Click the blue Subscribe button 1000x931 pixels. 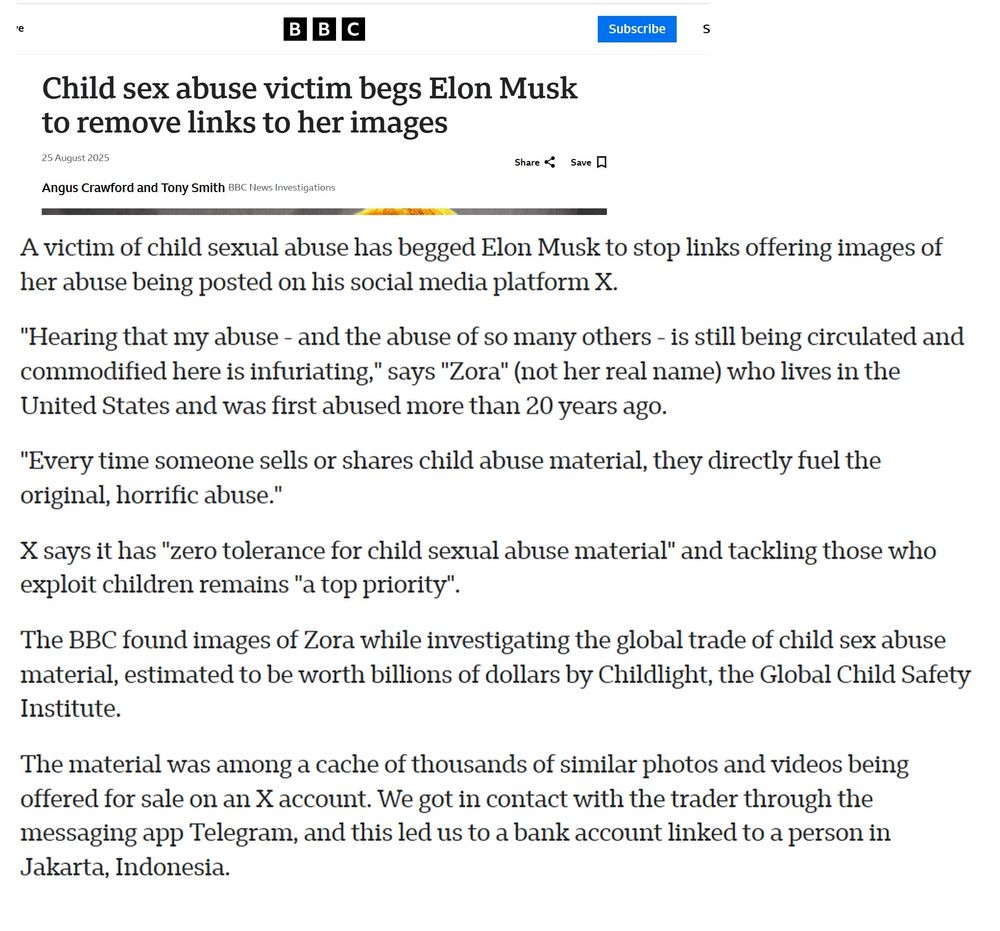click(x=636, y=29)
